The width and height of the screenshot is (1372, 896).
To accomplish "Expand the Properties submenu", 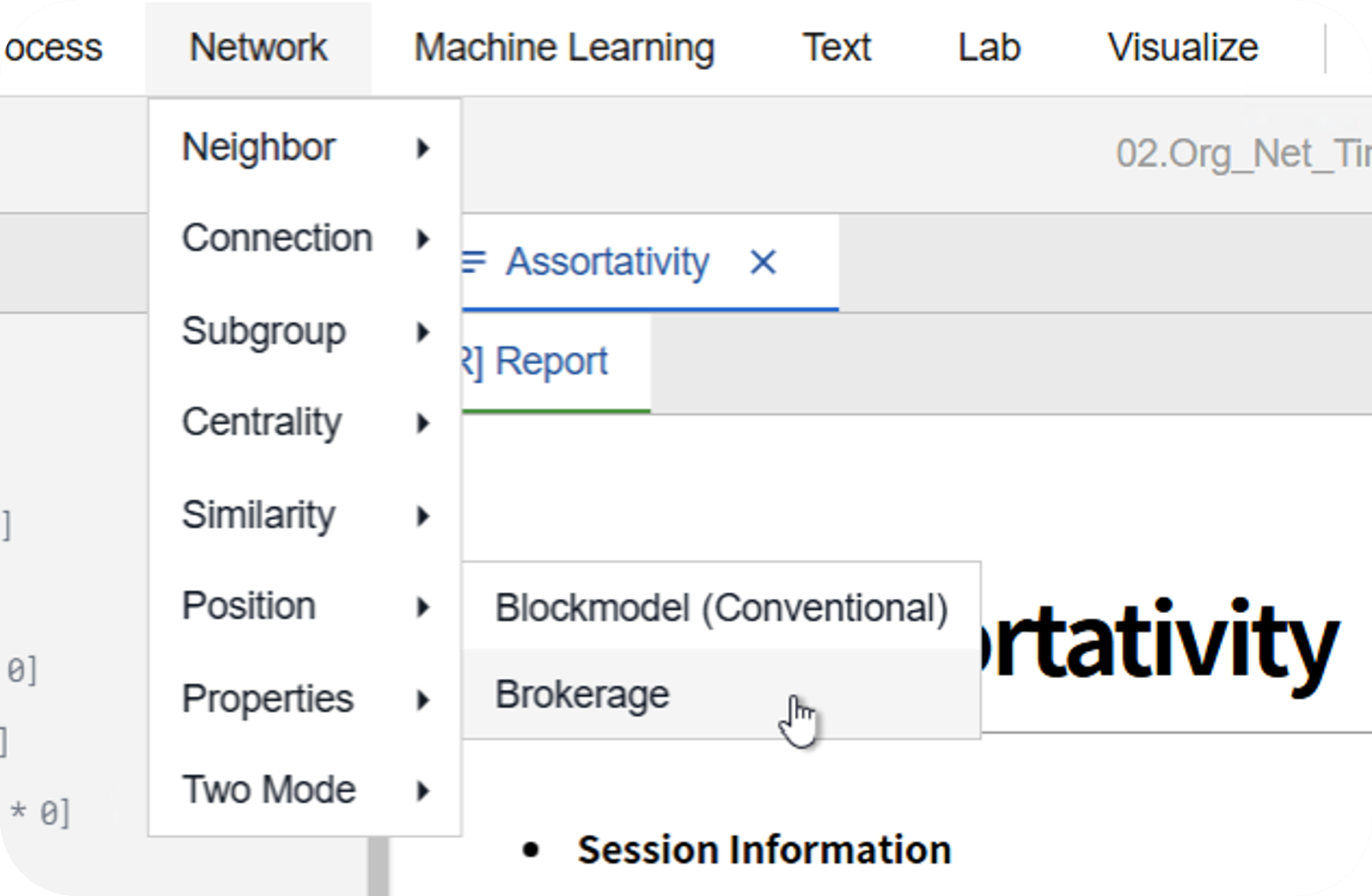I will coord(305,699).
